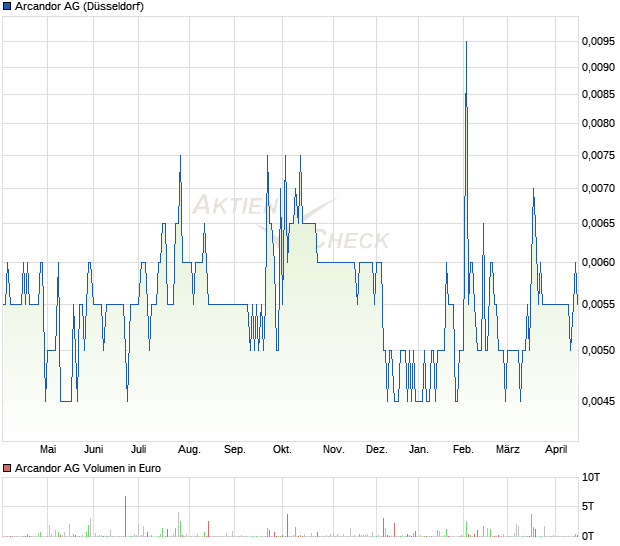The height and width of the screenshot is (546, 620).
Task: Click the Jan. month label
Action: [x=419, y=450]
